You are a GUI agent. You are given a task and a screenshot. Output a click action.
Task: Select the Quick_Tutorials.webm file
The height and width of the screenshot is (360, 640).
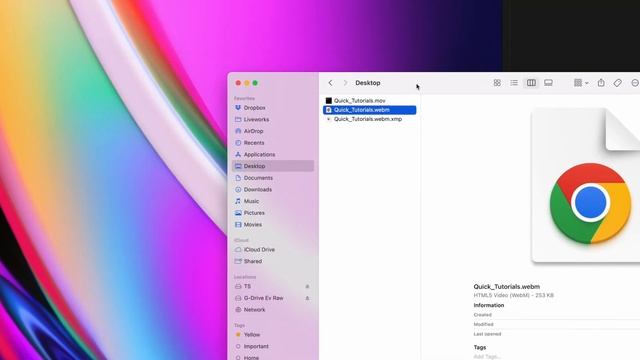(x=369, y=110)
